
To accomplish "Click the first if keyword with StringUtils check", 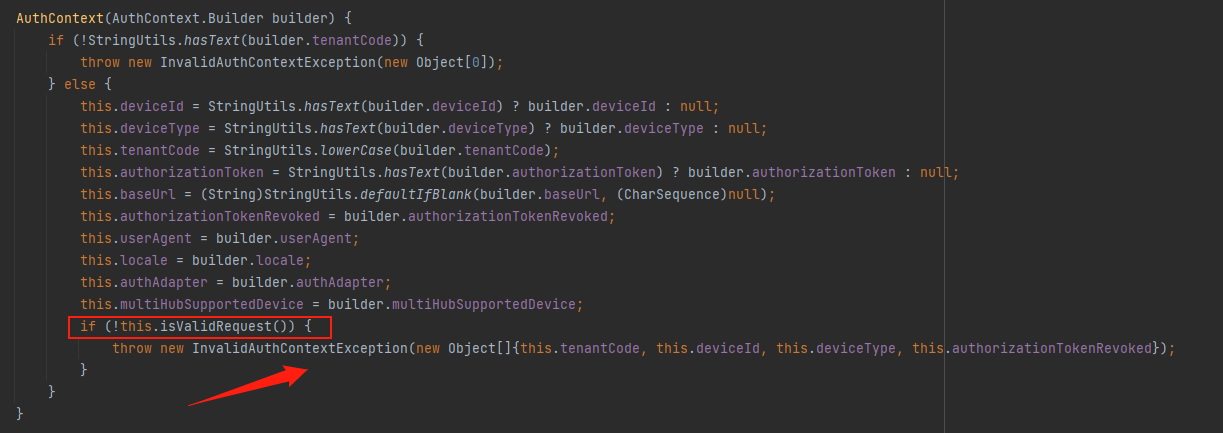I will pos(56,40).
